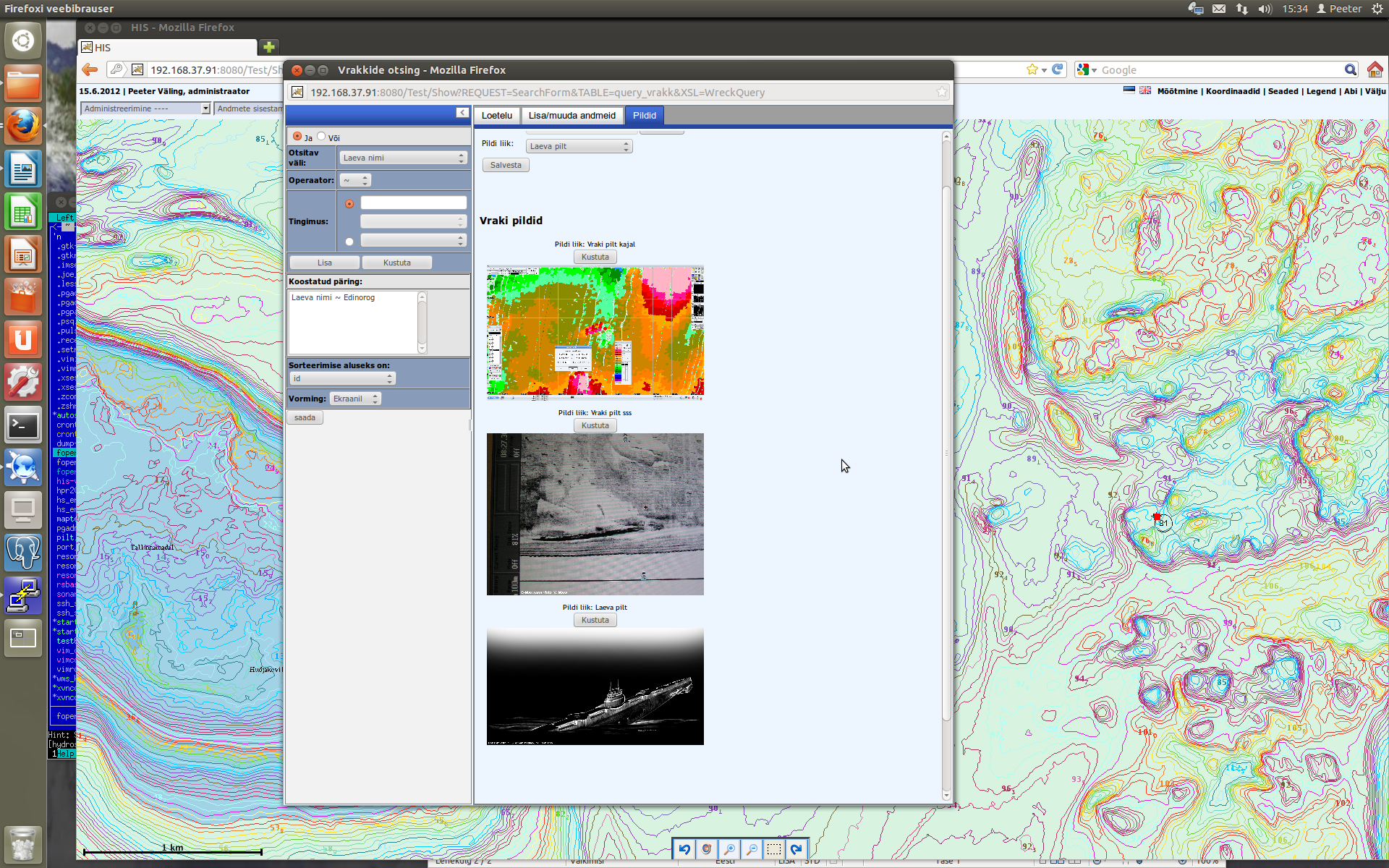This screenshot has height=868, width=1389.
Task: Open the Otsitav väli Laeva nimi dropdown
Action: [403, 158]
